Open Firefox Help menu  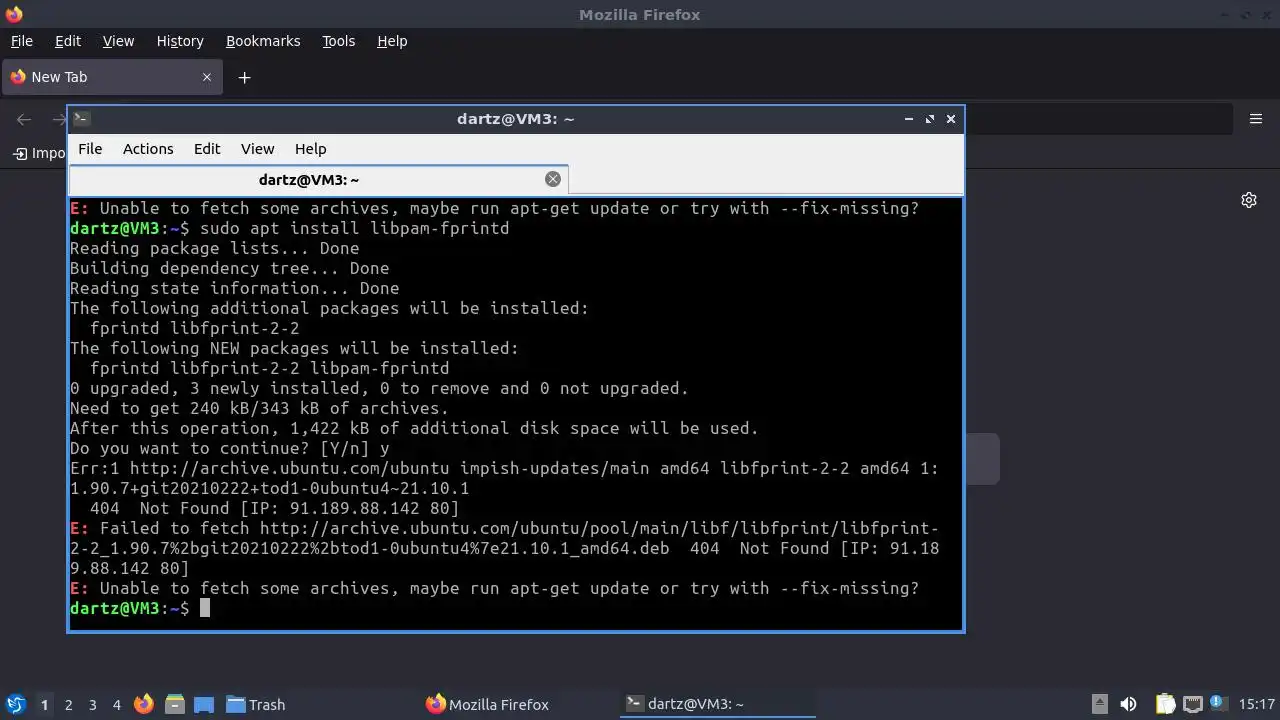coord(392,41)
